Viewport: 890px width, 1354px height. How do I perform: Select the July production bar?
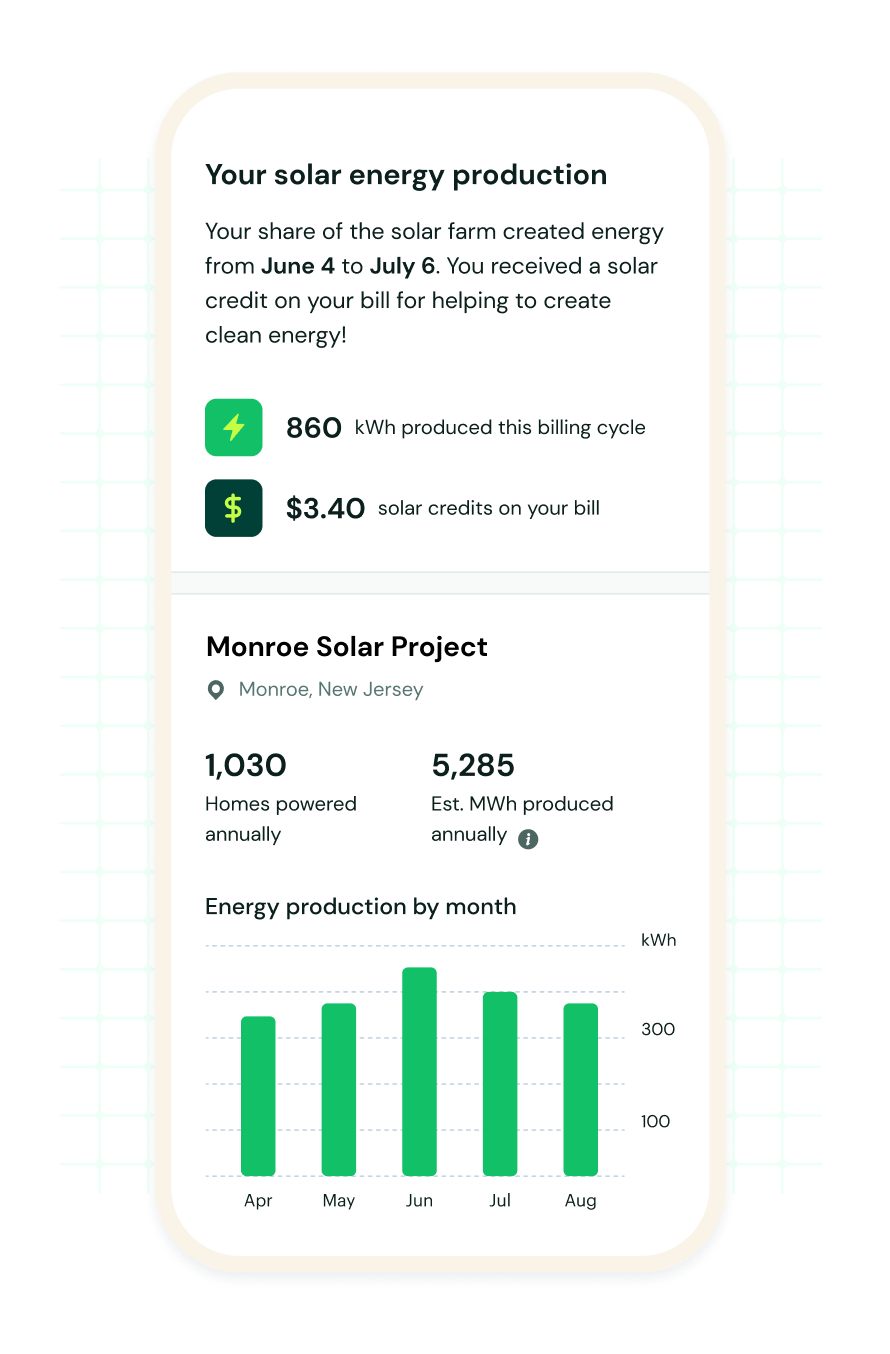(500, 1084)
